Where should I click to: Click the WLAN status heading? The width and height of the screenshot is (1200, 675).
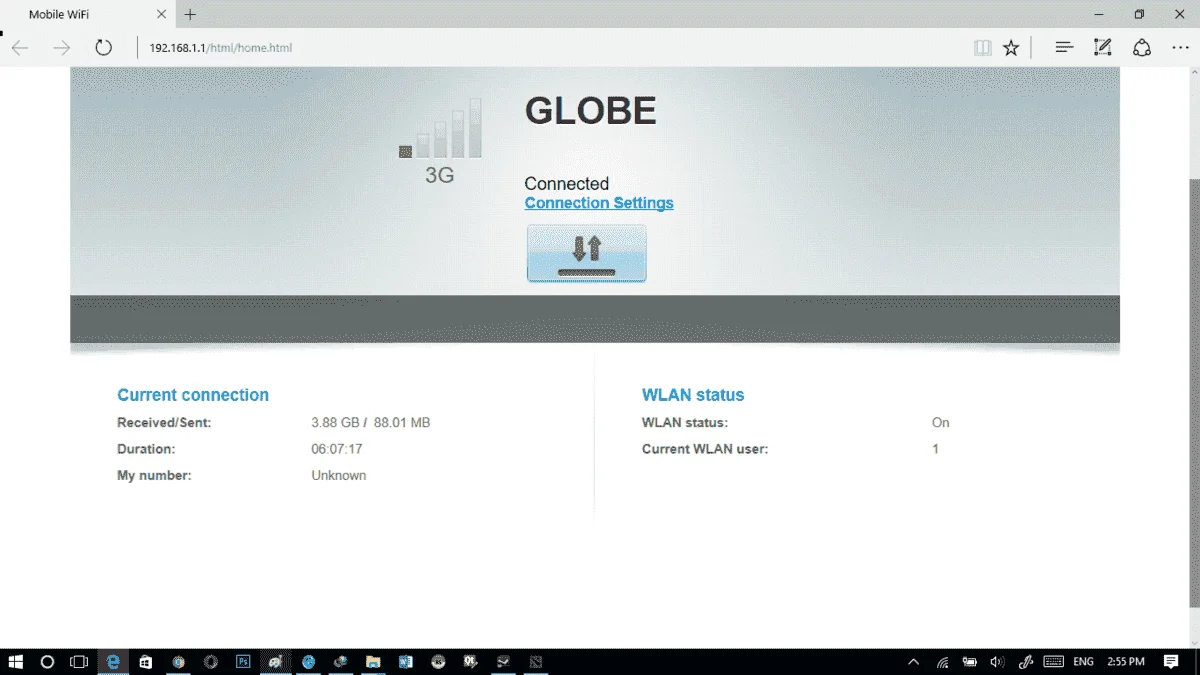tap(693, 395)
